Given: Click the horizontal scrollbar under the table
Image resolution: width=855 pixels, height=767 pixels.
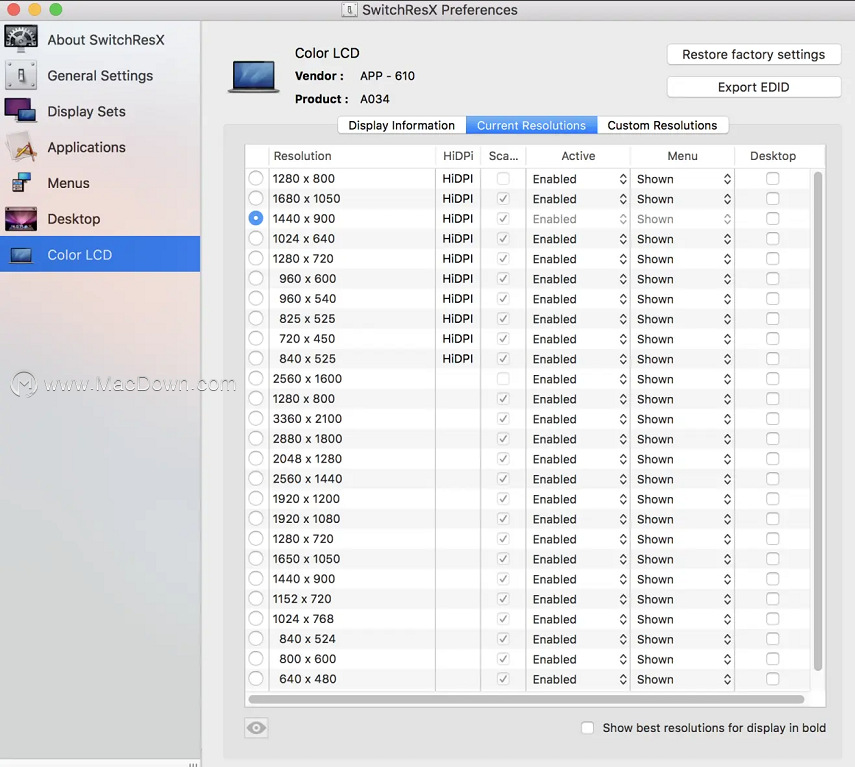Looking at the screenshot, I should tap(526, 699).
